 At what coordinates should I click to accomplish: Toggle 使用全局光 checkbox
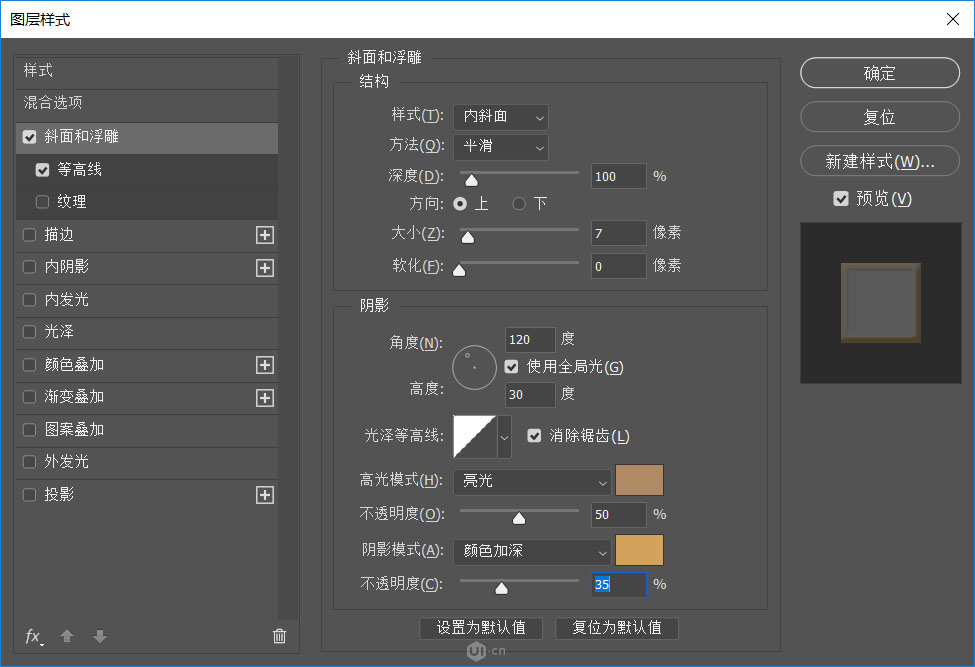511,367
